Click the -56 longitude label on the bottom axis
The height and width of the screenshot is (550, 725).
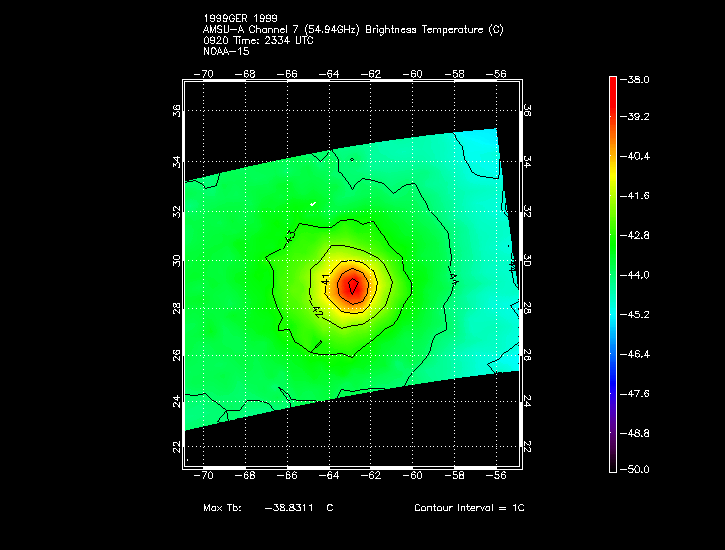[x=497, y=478]
